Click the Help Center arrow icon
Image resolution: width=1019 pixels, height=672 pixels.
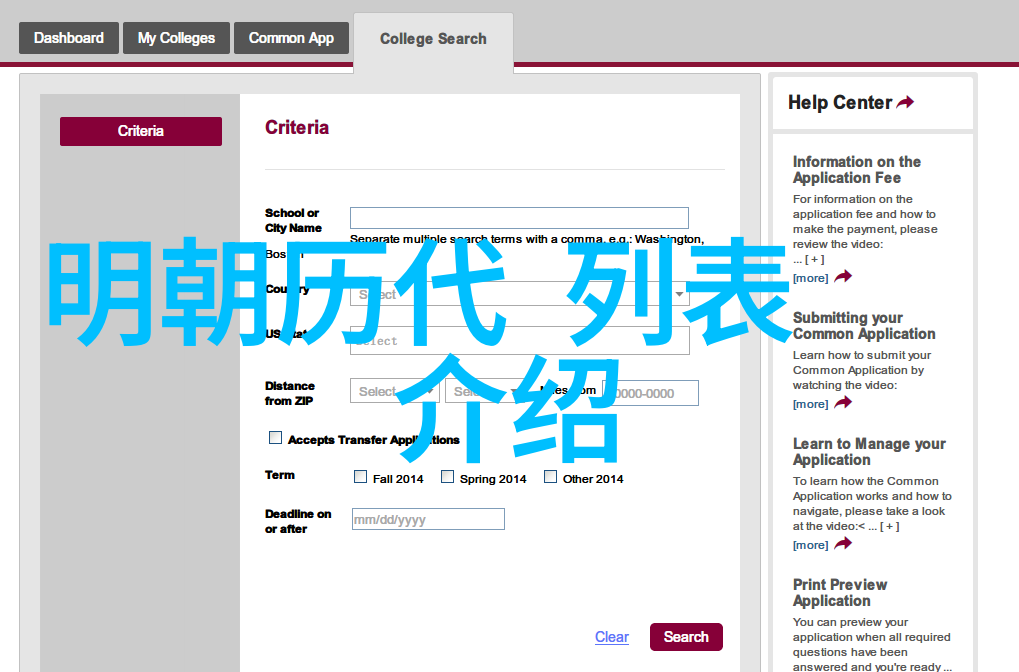coord(905,102)
